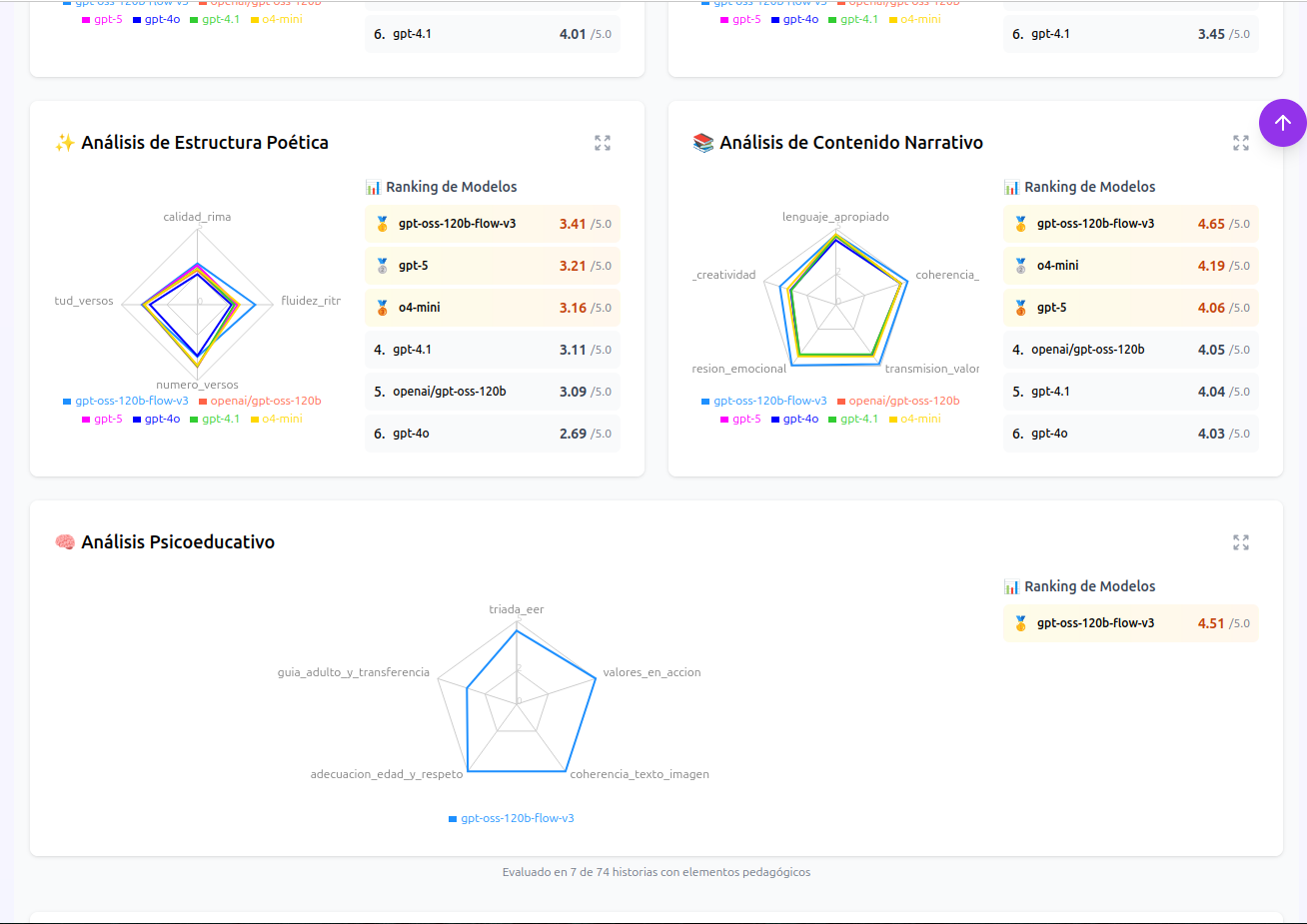
Task: Click the Análisis Psicoeducativo heading
Action: tap(178, 542)
